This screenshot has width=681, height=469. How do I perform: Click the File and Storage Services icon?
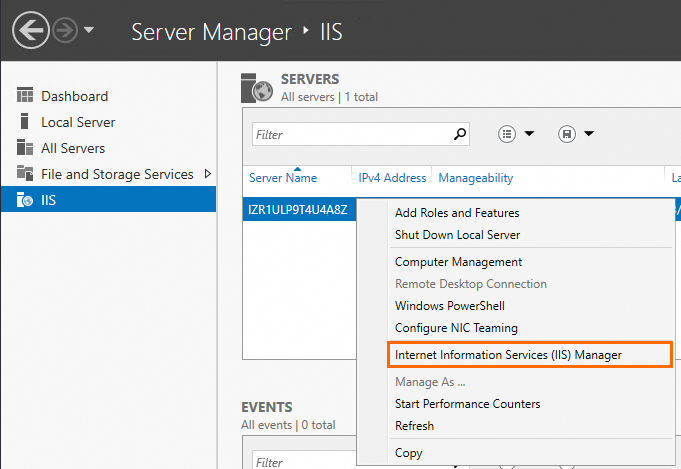[25, 174]
